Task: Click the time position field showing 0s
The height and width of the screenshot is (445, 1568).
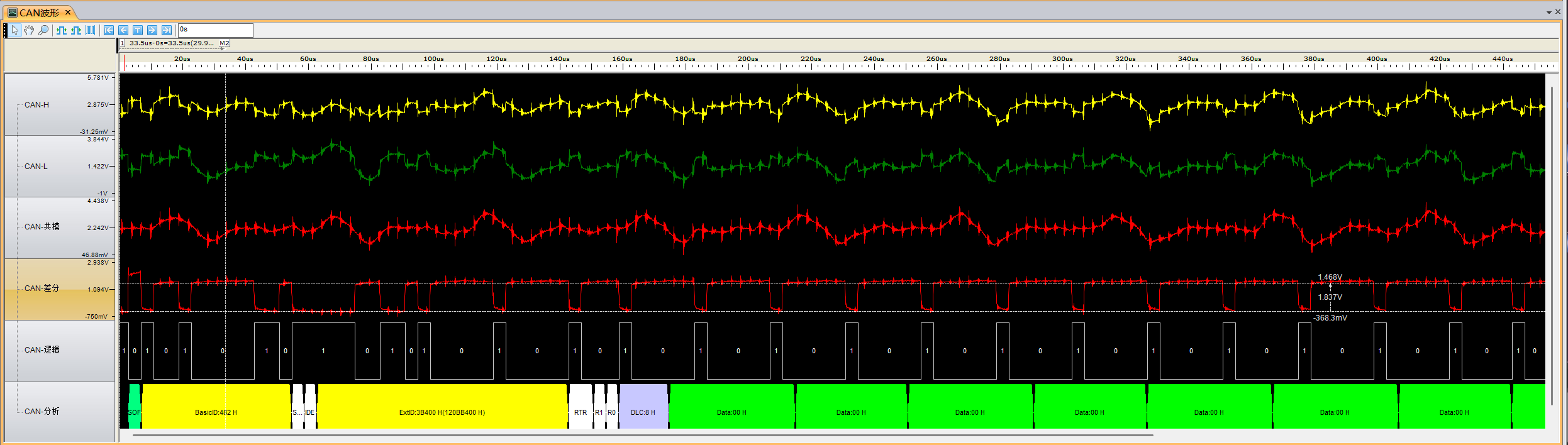Action: click(x=216, y=30)
